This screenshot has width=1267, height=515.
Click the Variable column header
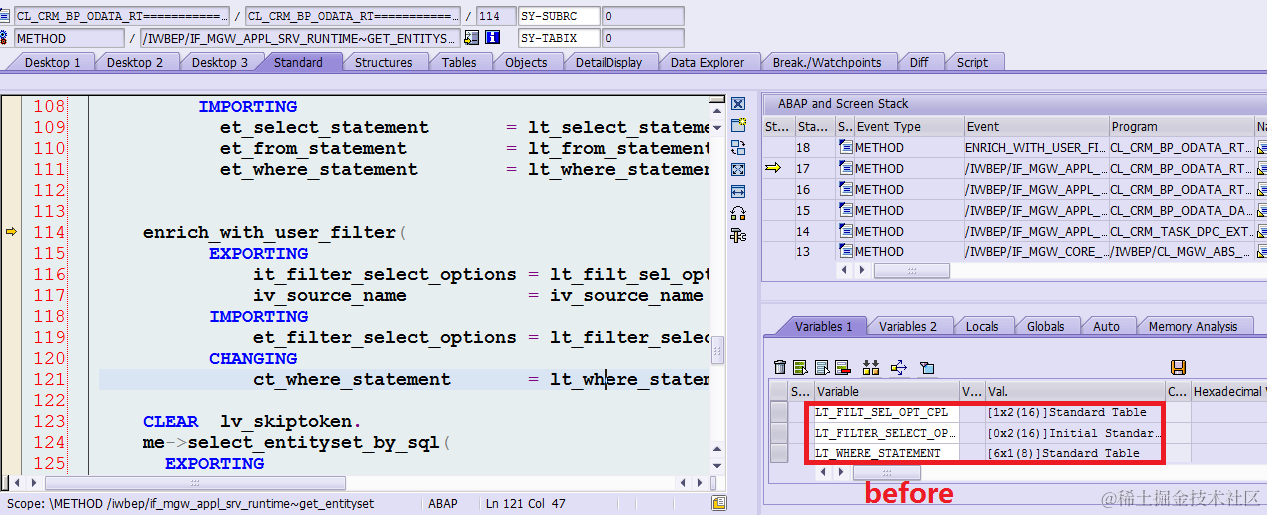coord(887,391)
